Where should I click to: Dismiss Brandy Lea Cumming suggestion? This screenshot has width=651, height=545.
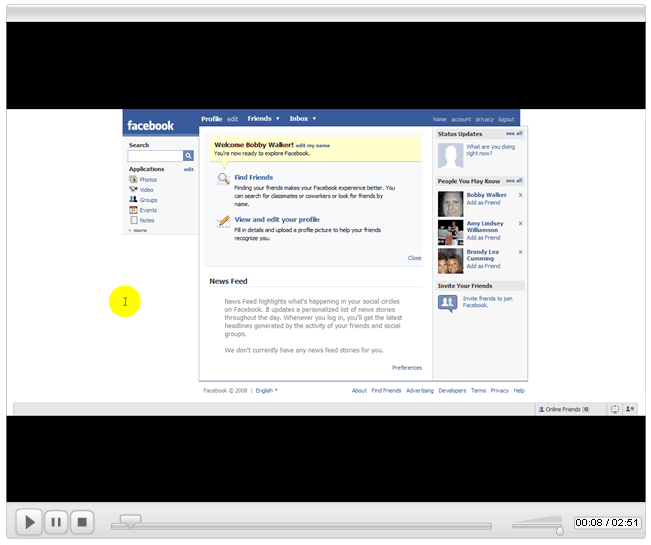520,252
